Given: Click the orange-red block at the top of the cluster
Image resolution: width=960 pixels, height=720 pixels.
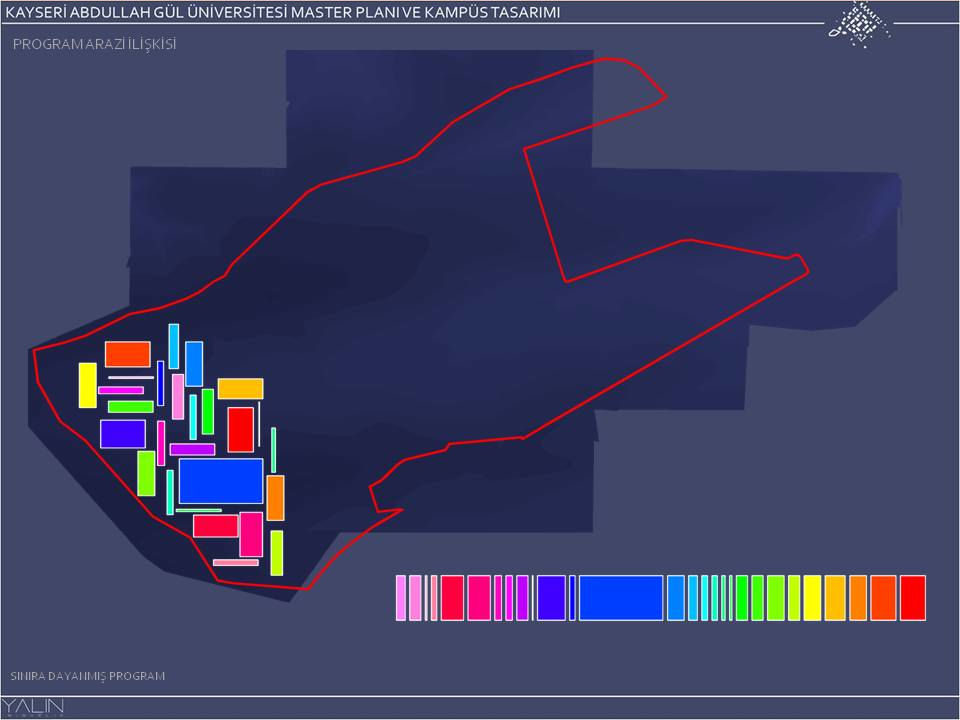Looking at the screenshot, I should 127,354.
